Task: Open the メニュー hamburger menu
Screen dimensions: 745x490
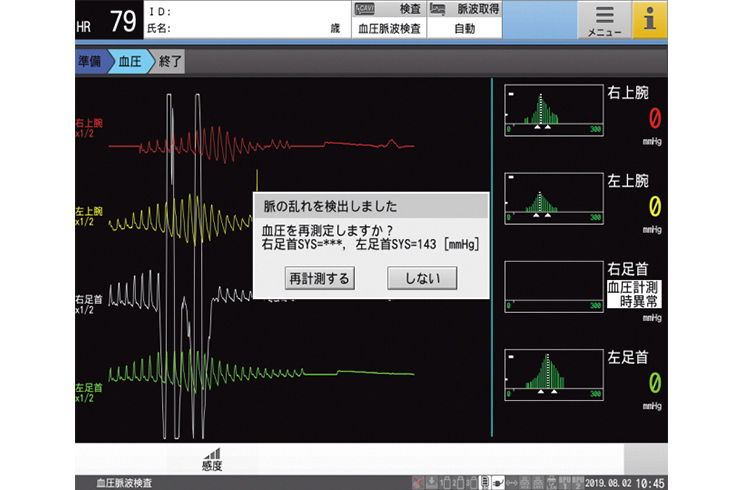Action: (604, 20)
